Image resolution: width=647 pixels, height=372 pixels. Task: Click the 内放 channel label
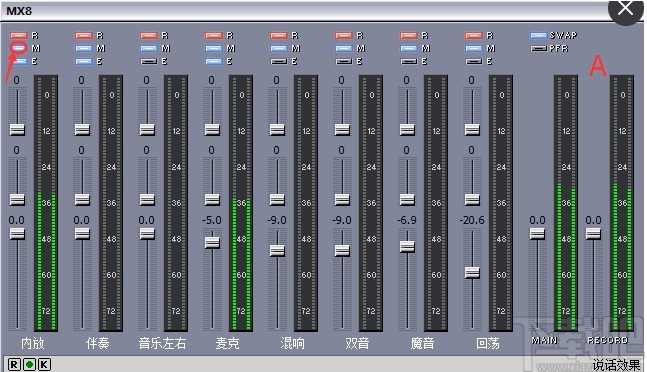(x=33, y=343)
